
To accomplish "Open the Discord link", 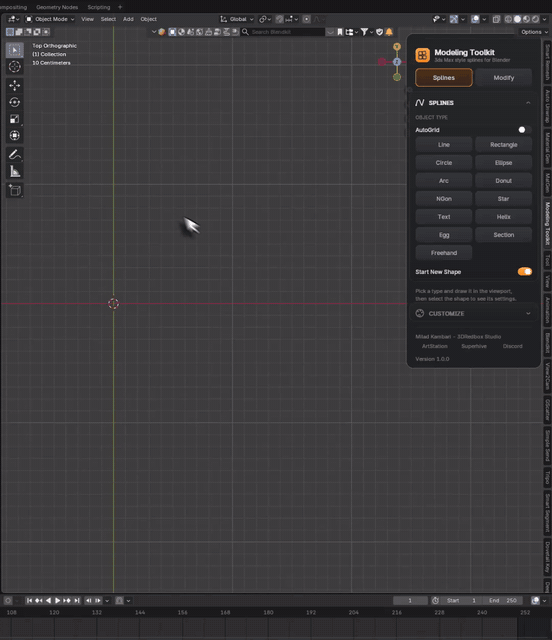I will coord(512,346).
